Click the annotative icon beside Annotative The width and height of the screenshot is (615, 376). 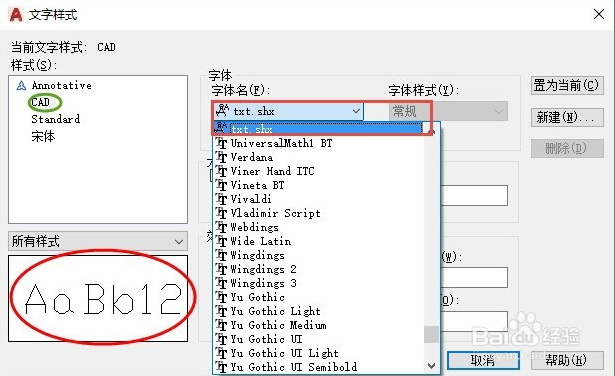(x=21, y=85)
